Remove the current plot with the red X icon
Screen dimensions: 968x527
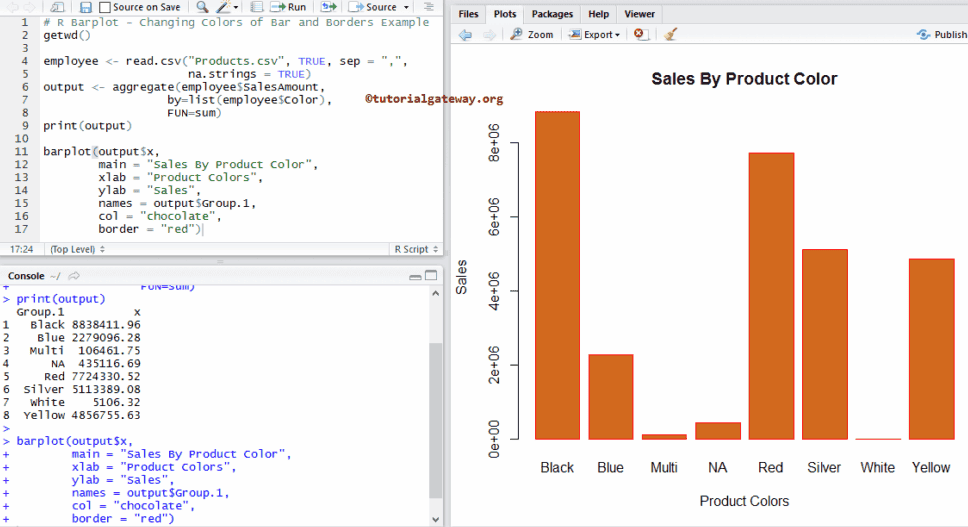[640, 34]
